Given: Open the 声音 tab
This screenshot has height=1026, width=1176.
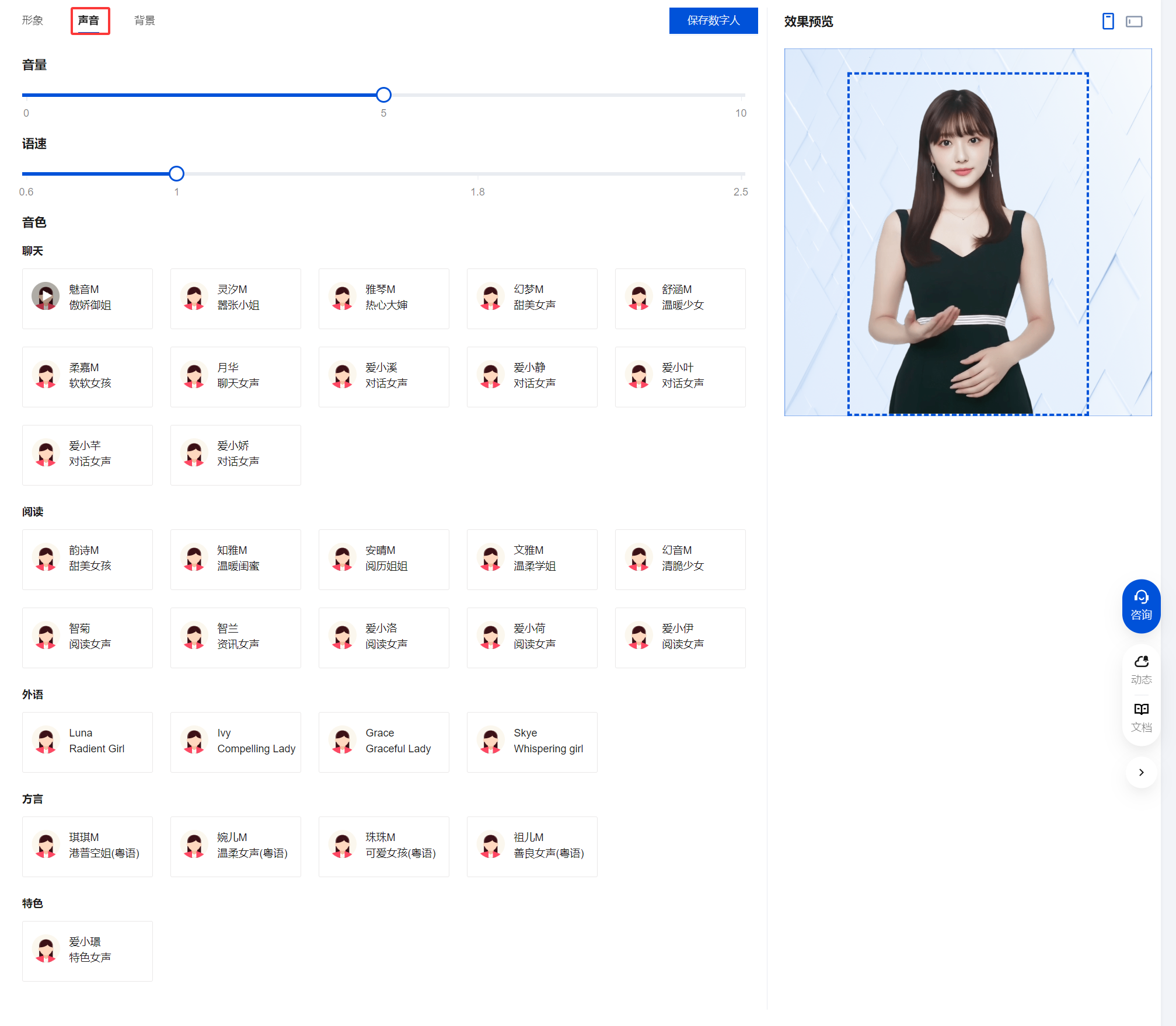Looking at the screenshot, I should click(x=89, y=20).
